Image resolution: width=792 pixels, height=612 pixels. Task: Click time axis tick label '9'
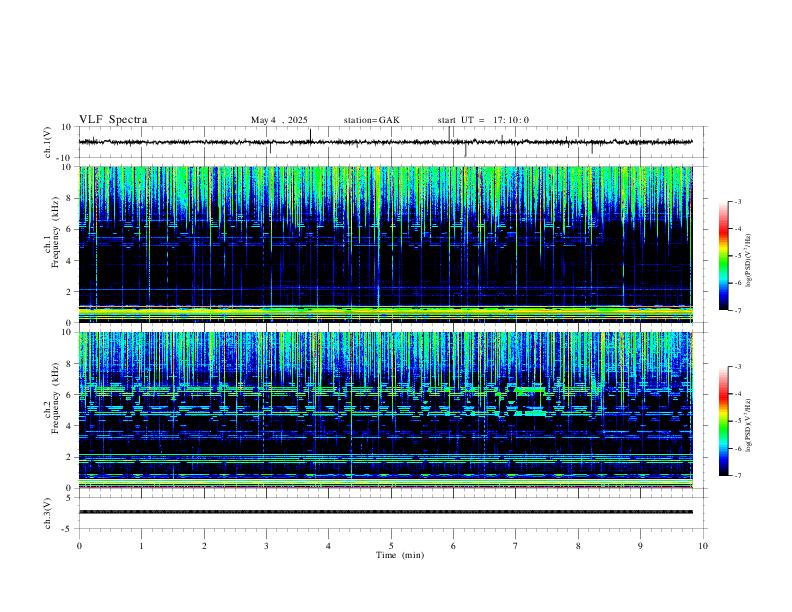pos(640,546)
